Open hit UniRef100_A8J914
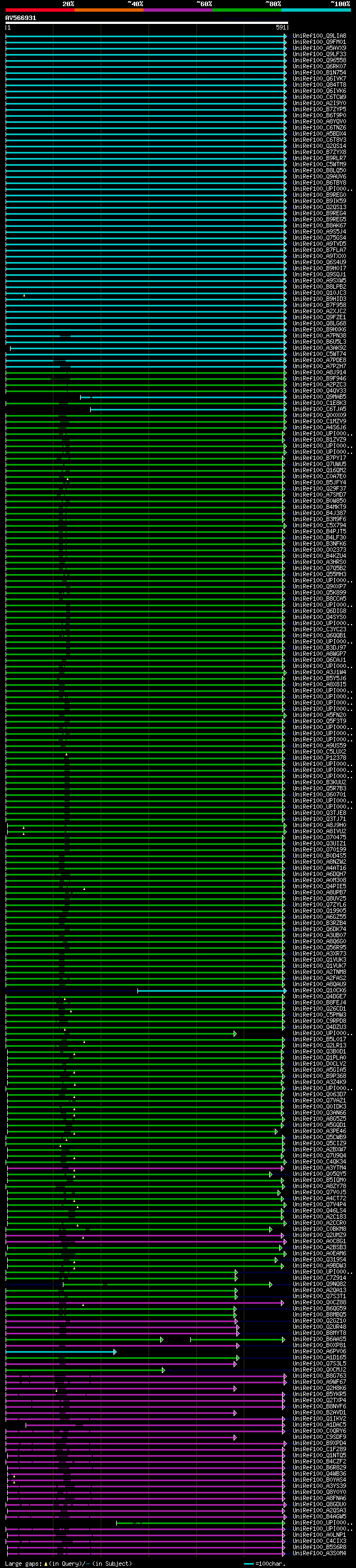Image resolution: width=356 pixels, height=1568 pixels. (x=319, y=373)
